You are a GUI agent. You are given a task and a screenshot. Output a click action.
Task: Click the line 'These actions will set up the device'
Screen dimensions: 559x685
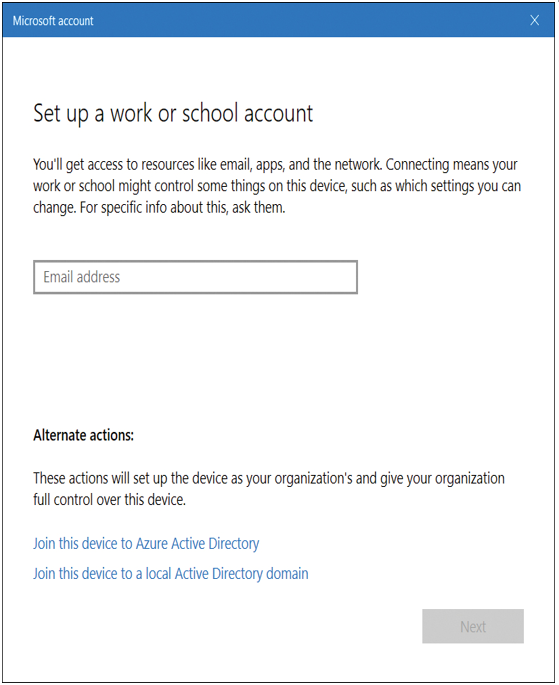pos(269,478)
